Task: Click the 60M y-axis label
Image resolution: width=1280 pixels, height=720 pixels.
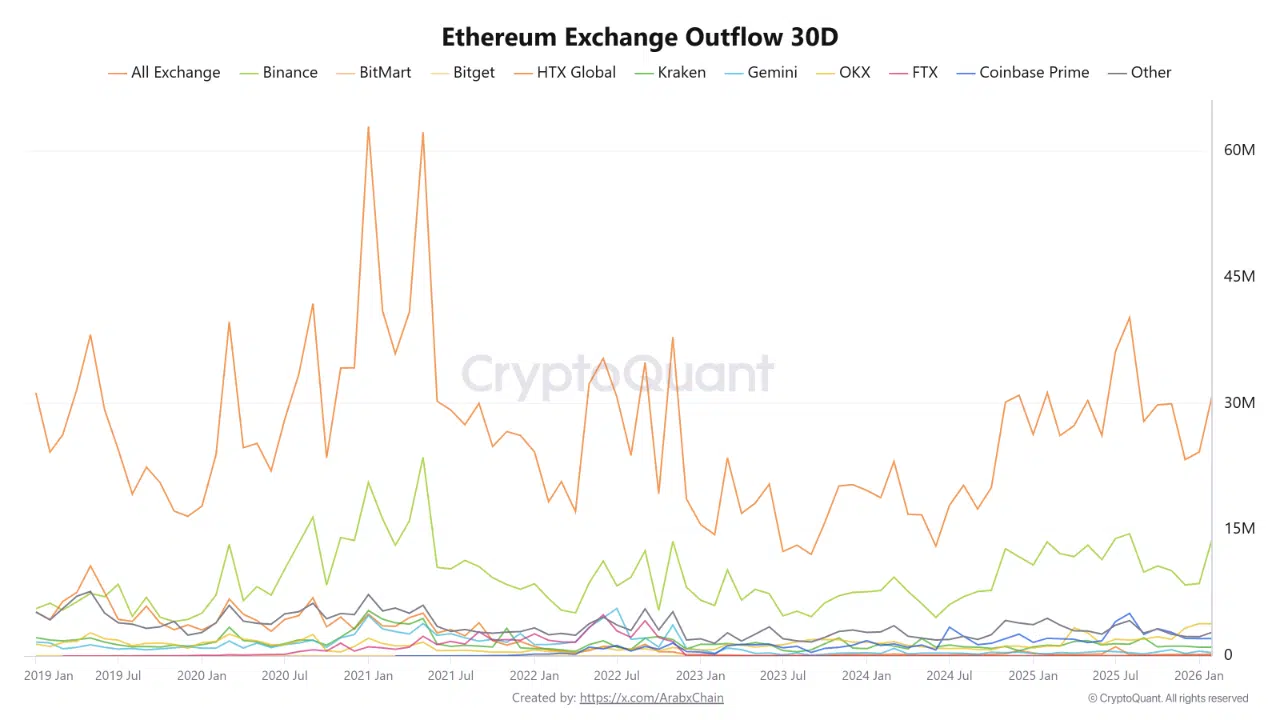Action: pos(1239,150)
